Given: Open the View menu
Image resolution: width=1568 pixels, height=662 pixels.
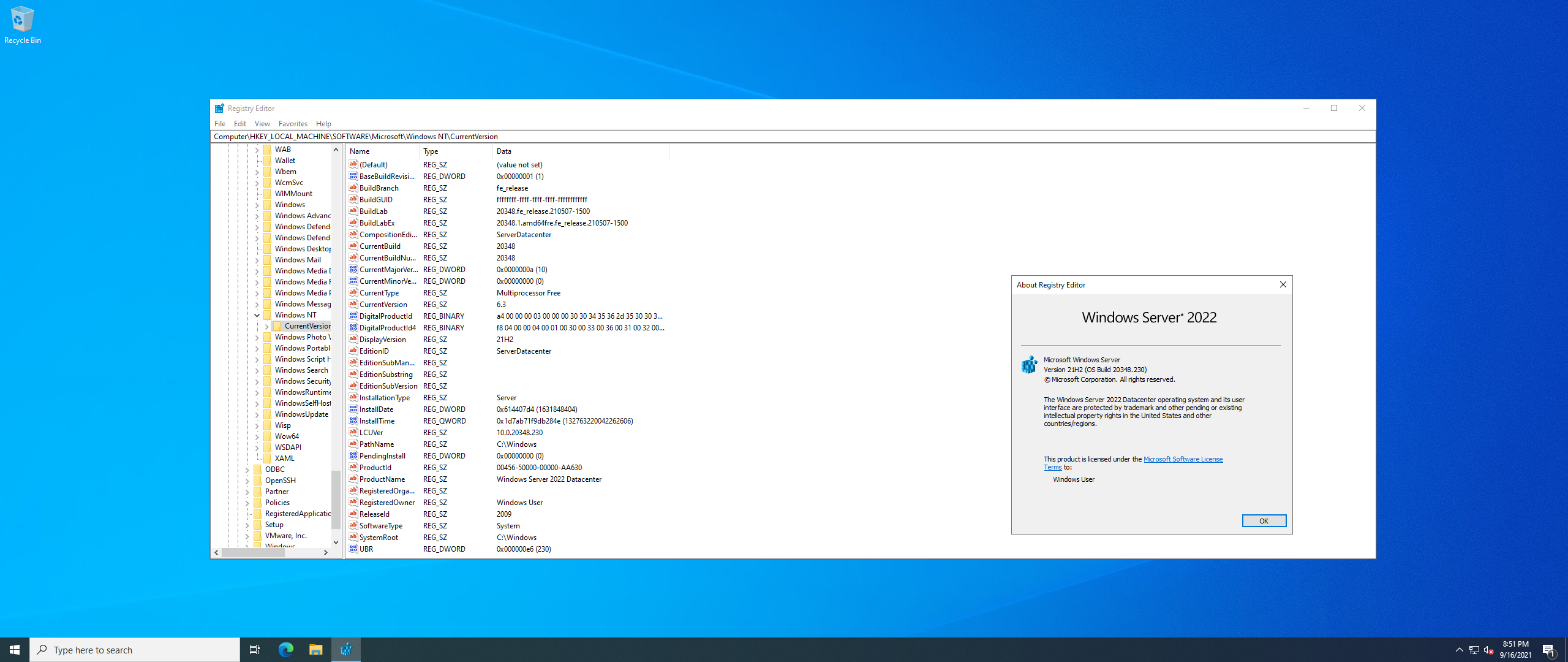Looking at the screenshot, I should 262,123.
